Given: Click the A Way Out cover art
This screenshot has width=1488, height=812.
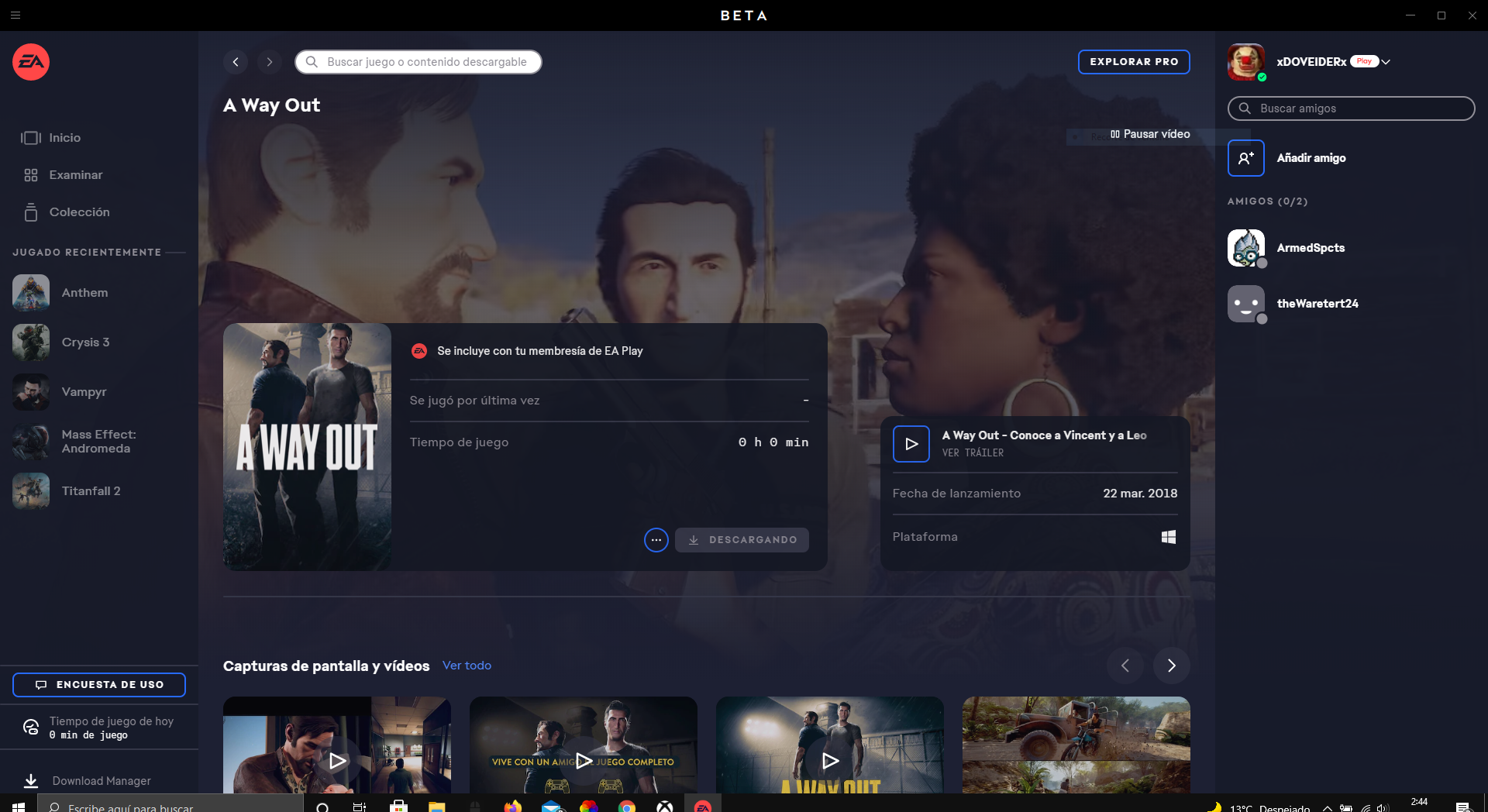Looking at the screenshot, I should (x=307, y=447).
